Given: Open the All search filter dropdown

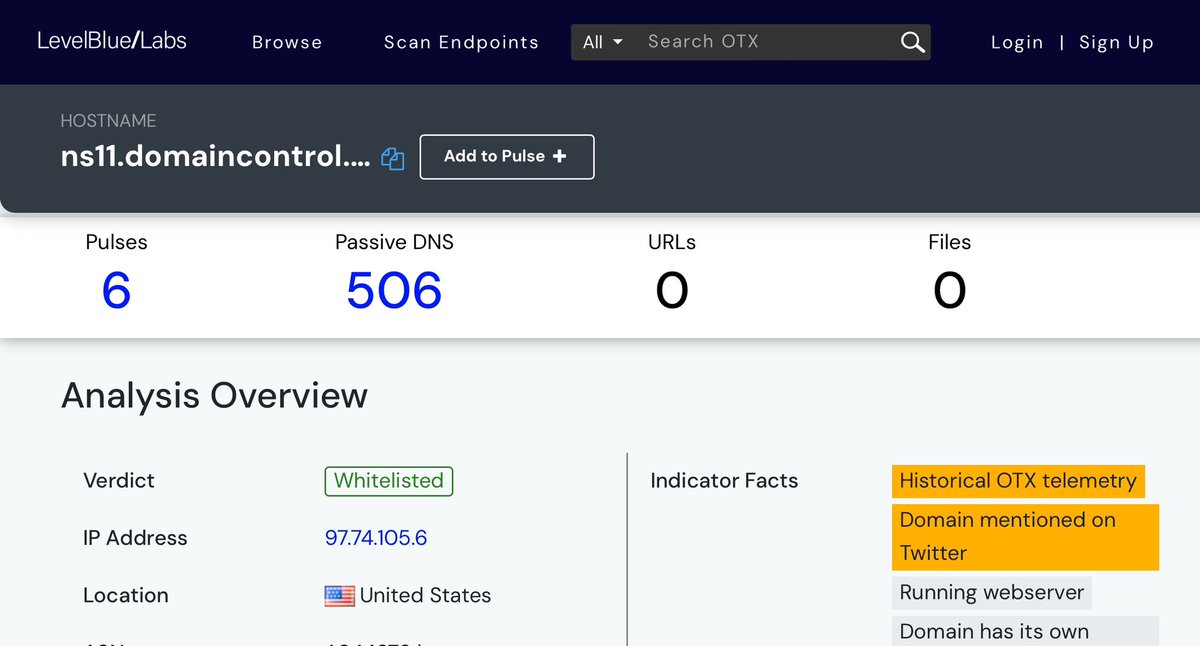Looking at the screenshot, I should coord(602,42).
